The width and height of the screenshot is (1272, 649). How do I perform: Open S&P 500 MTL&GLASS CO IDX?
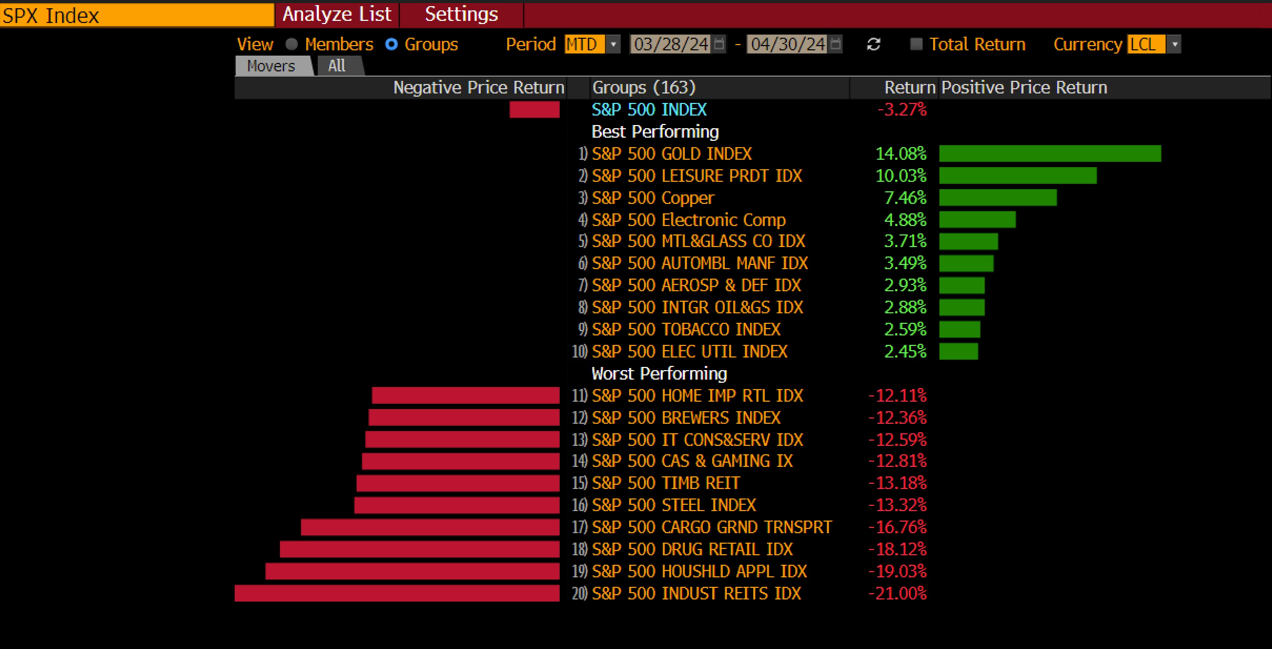coord(698,241)
